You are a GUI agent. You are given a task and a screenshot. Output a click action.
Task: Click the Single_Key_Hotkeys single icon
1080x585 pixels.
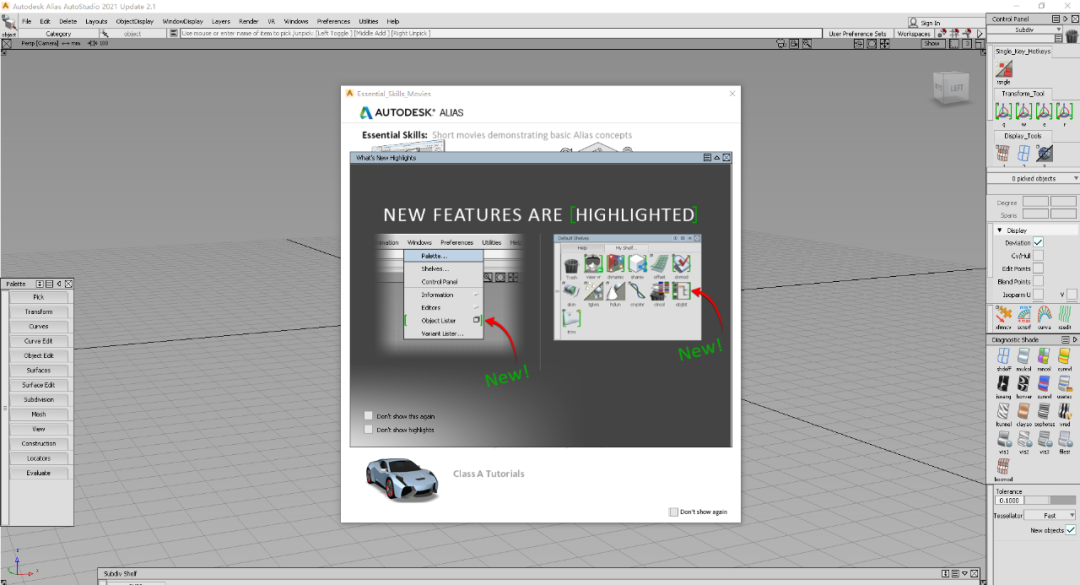point(1004,69)
